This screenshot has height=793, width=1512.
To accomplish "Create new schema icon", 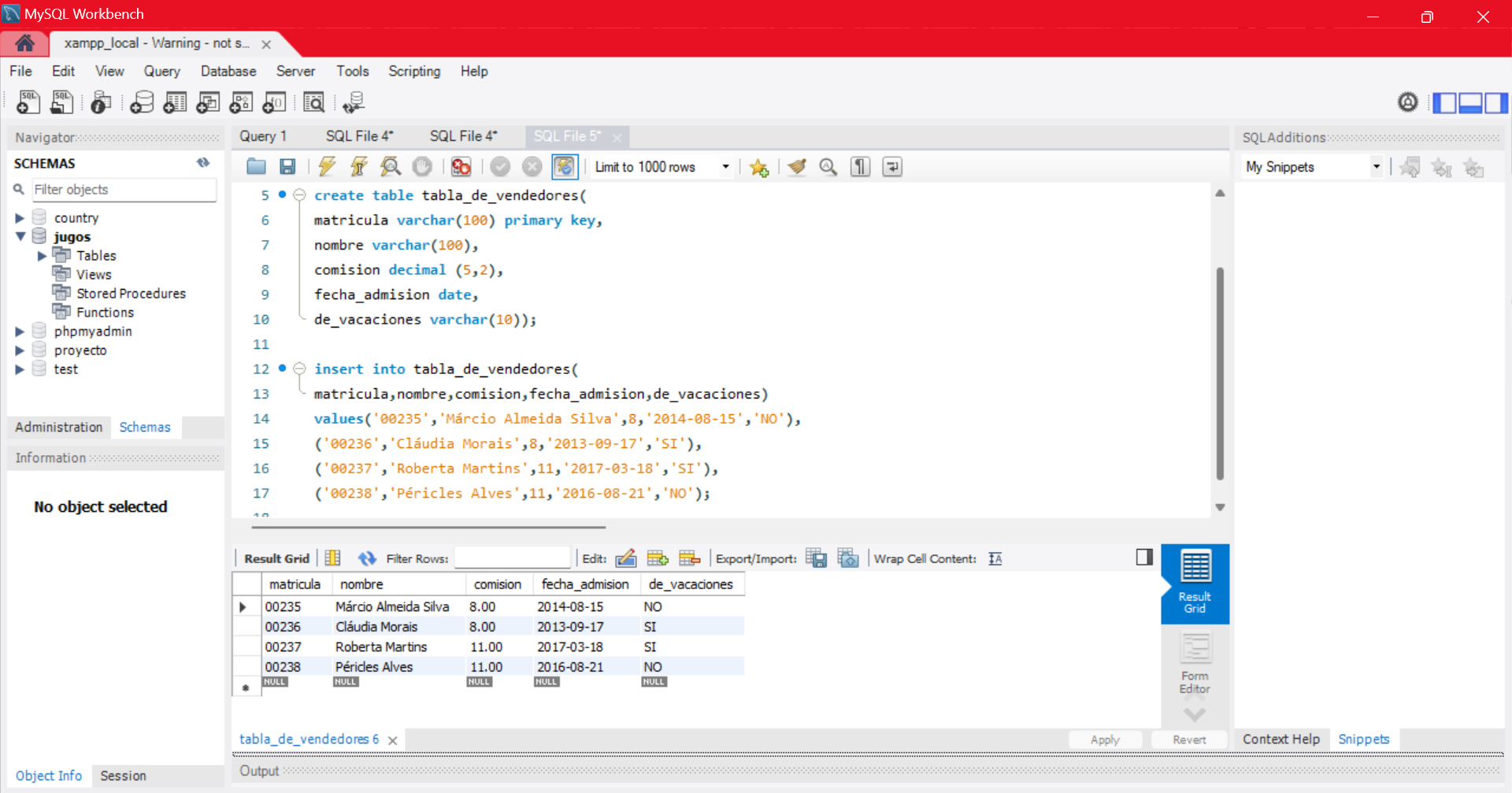I will click(142, 102).
